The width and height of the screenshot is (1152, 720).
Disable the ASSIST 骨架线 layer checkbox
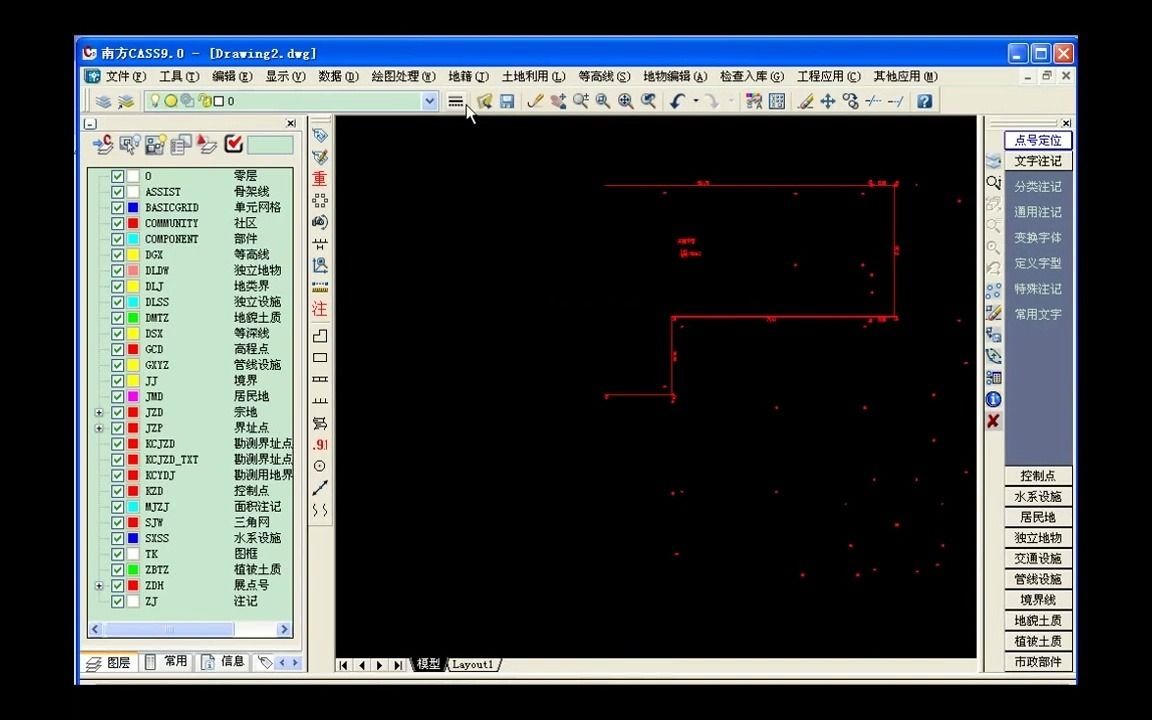pyautogui.click(x=118, y=191)
